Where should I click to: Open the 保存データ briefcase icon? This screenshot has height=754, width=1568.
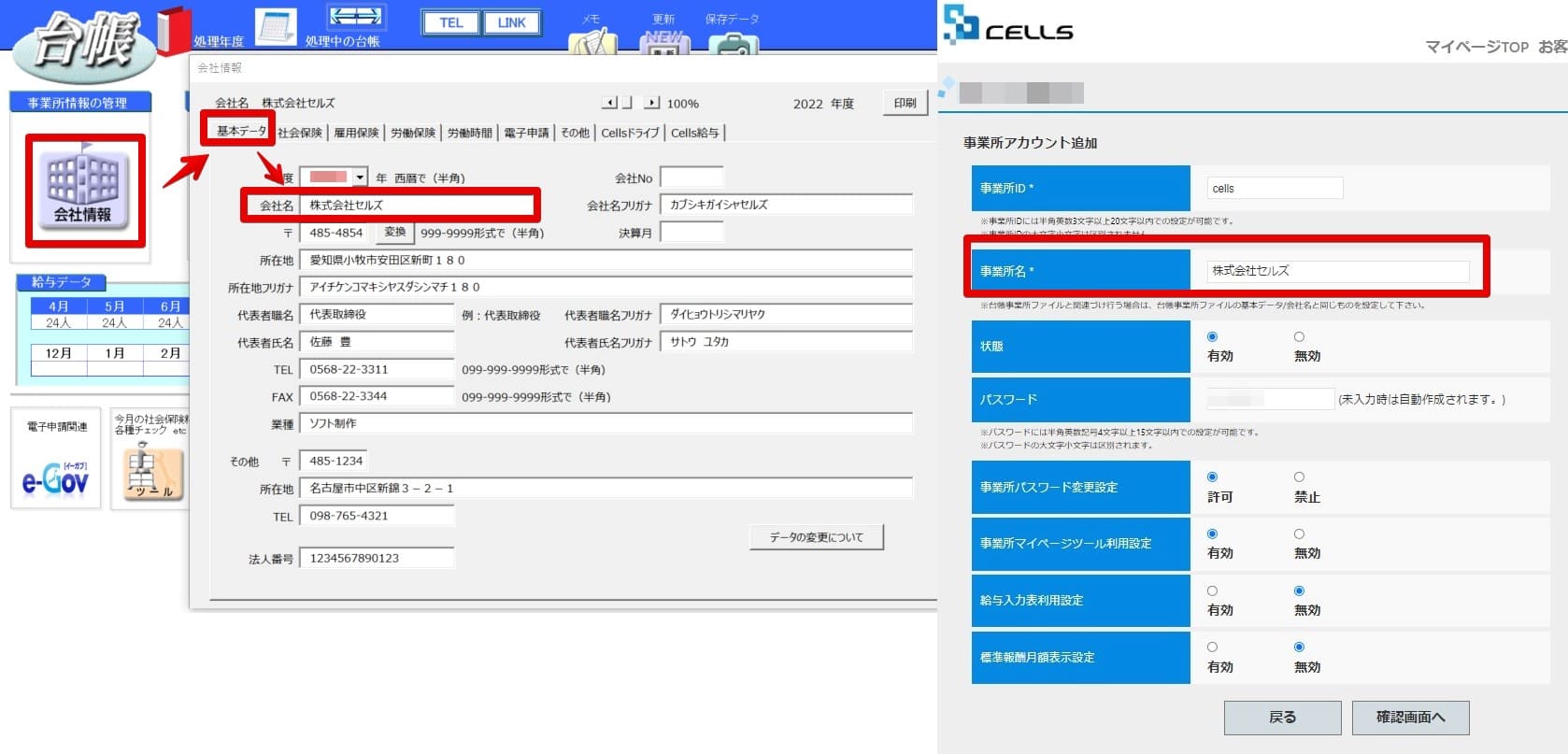(734, 44)
